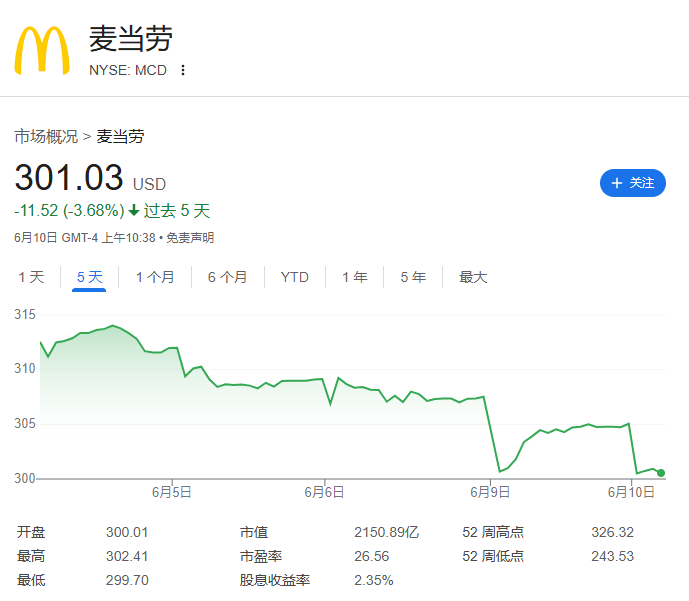This screenshot has width=689, height=601.
Task: Select the 5 天 range tab
Action: coord(89,277)
